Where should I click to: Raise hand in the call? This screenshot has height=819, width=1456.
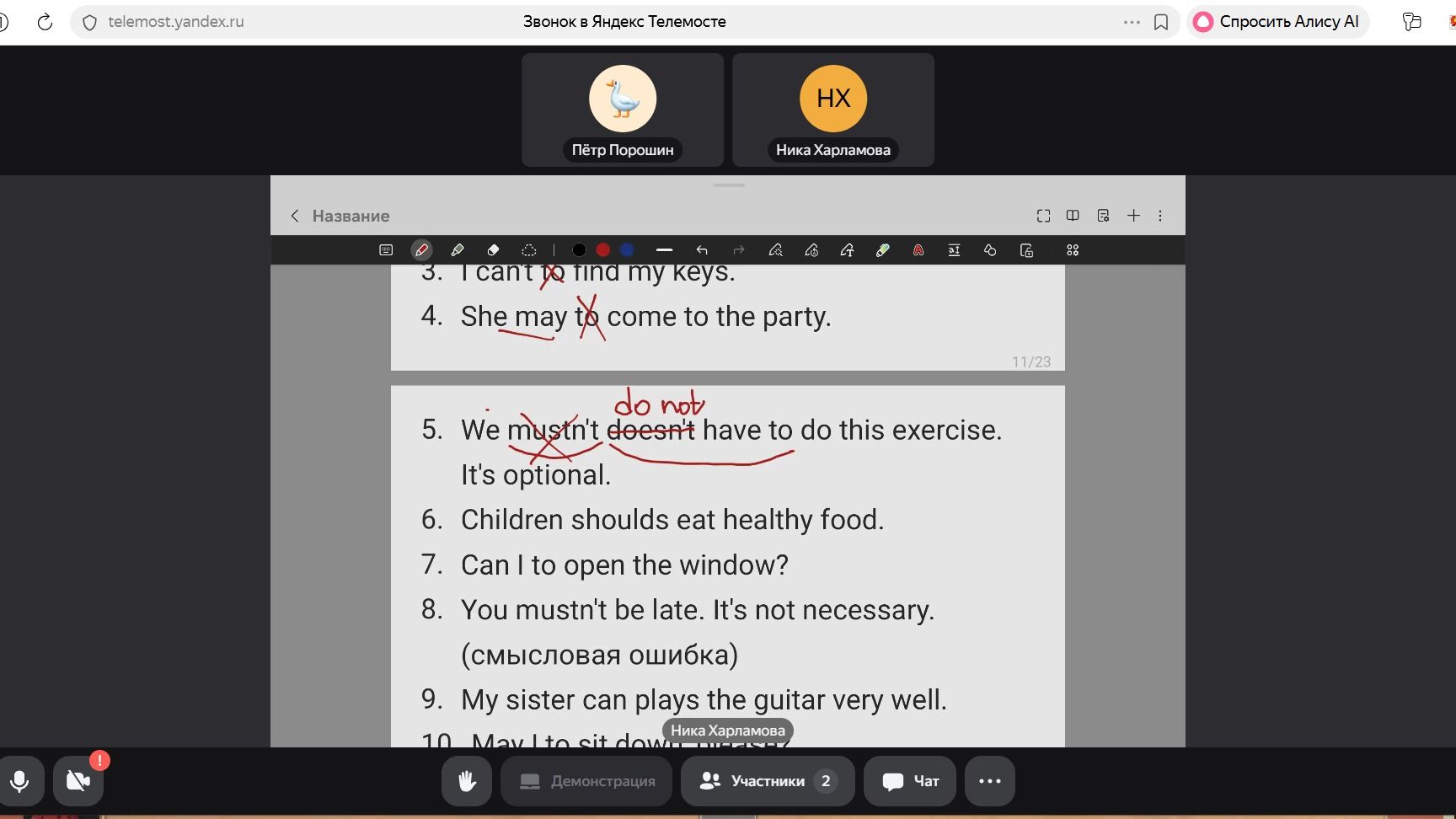pyautogui.click(x=467, y=781)
